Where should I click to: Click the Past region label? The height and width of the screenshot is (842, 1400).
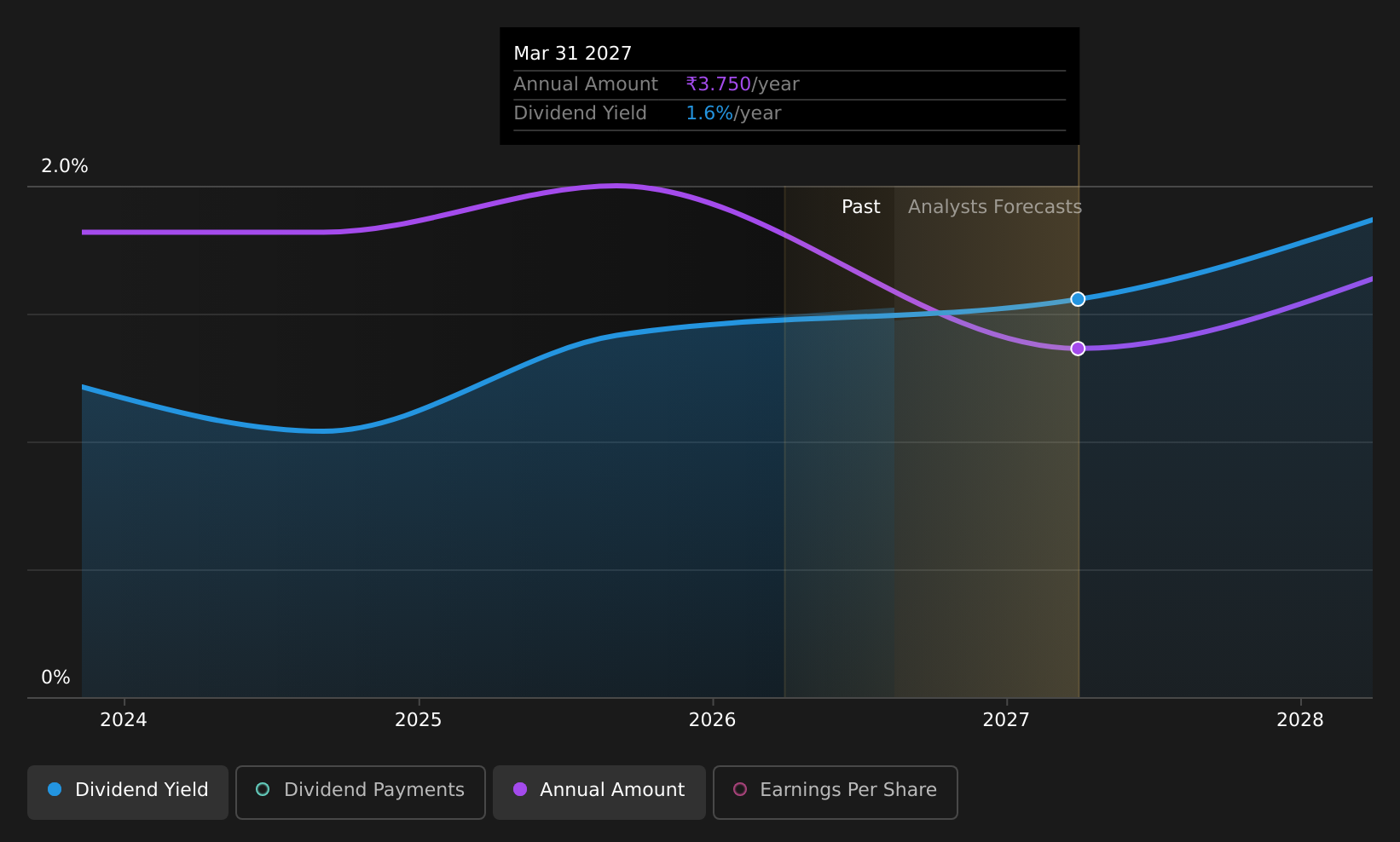[x=861, y=207]
